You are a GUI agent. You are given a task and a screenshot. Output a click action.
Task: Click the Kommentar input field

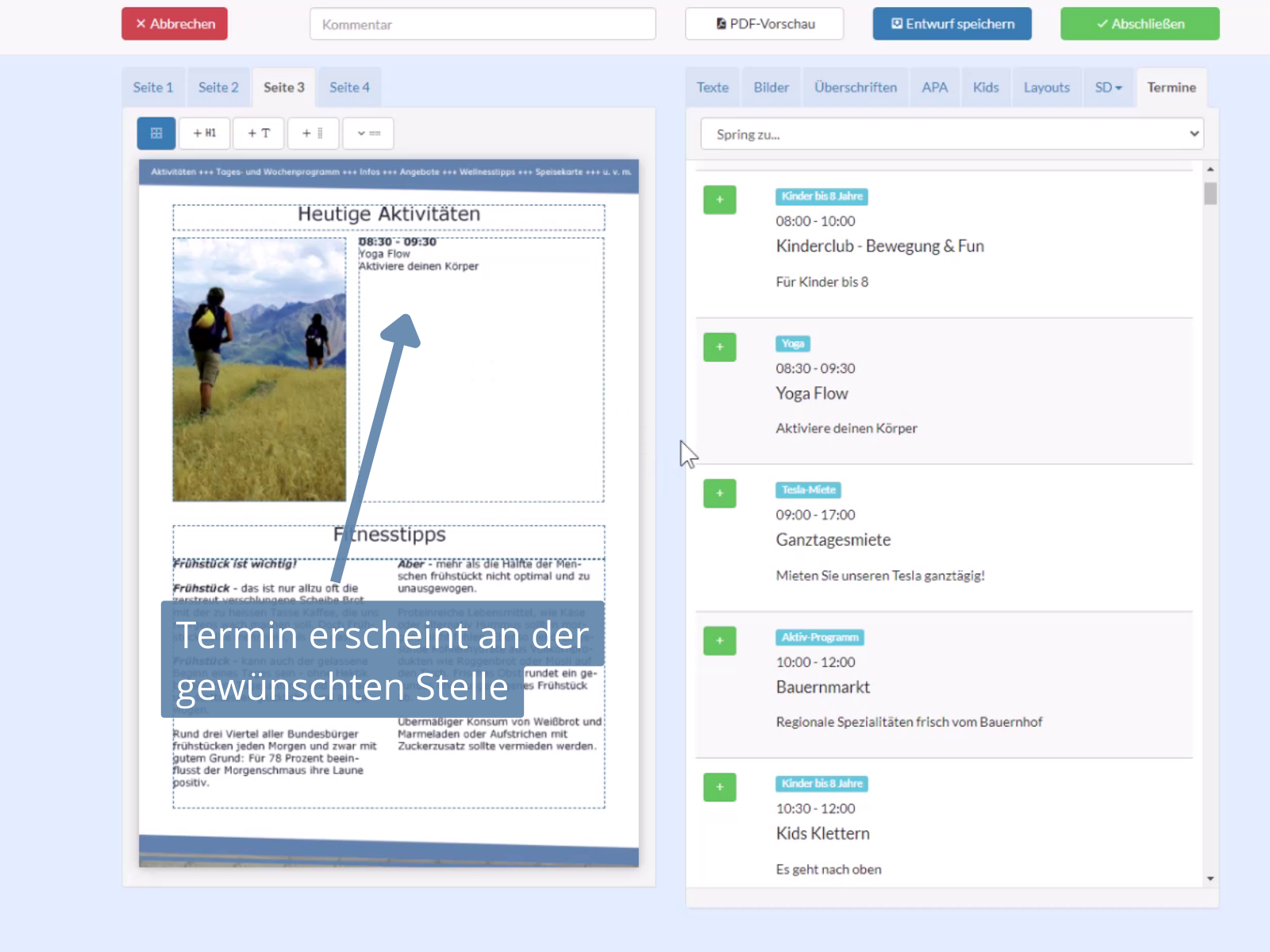point(483,25)
